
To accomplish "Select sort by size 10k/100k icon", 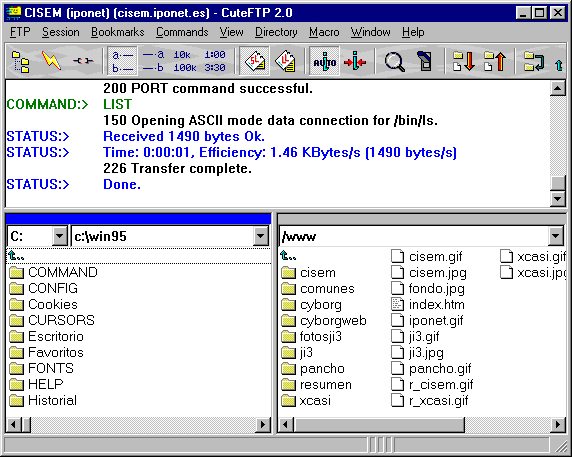I will (x=185, y=61).
